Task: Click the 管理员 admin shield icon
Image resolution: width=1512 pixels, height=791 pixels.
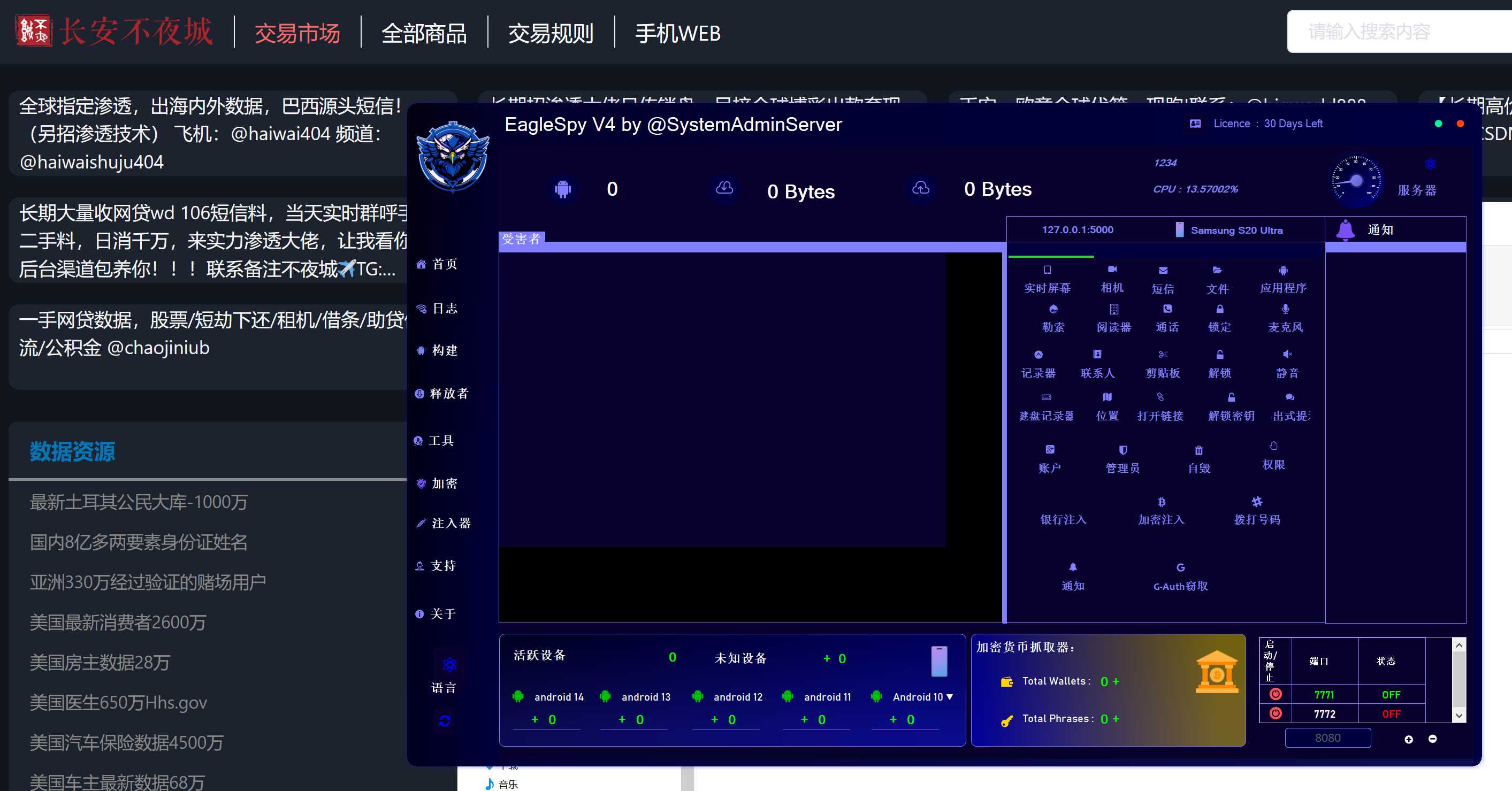Action: point(1122,450)
